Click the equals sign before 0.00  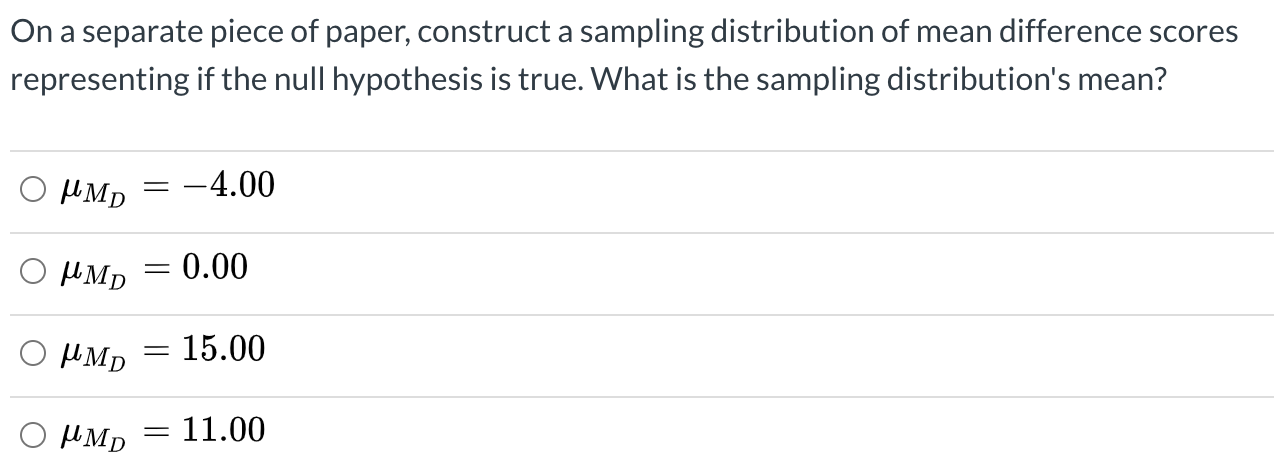[161, 269]
